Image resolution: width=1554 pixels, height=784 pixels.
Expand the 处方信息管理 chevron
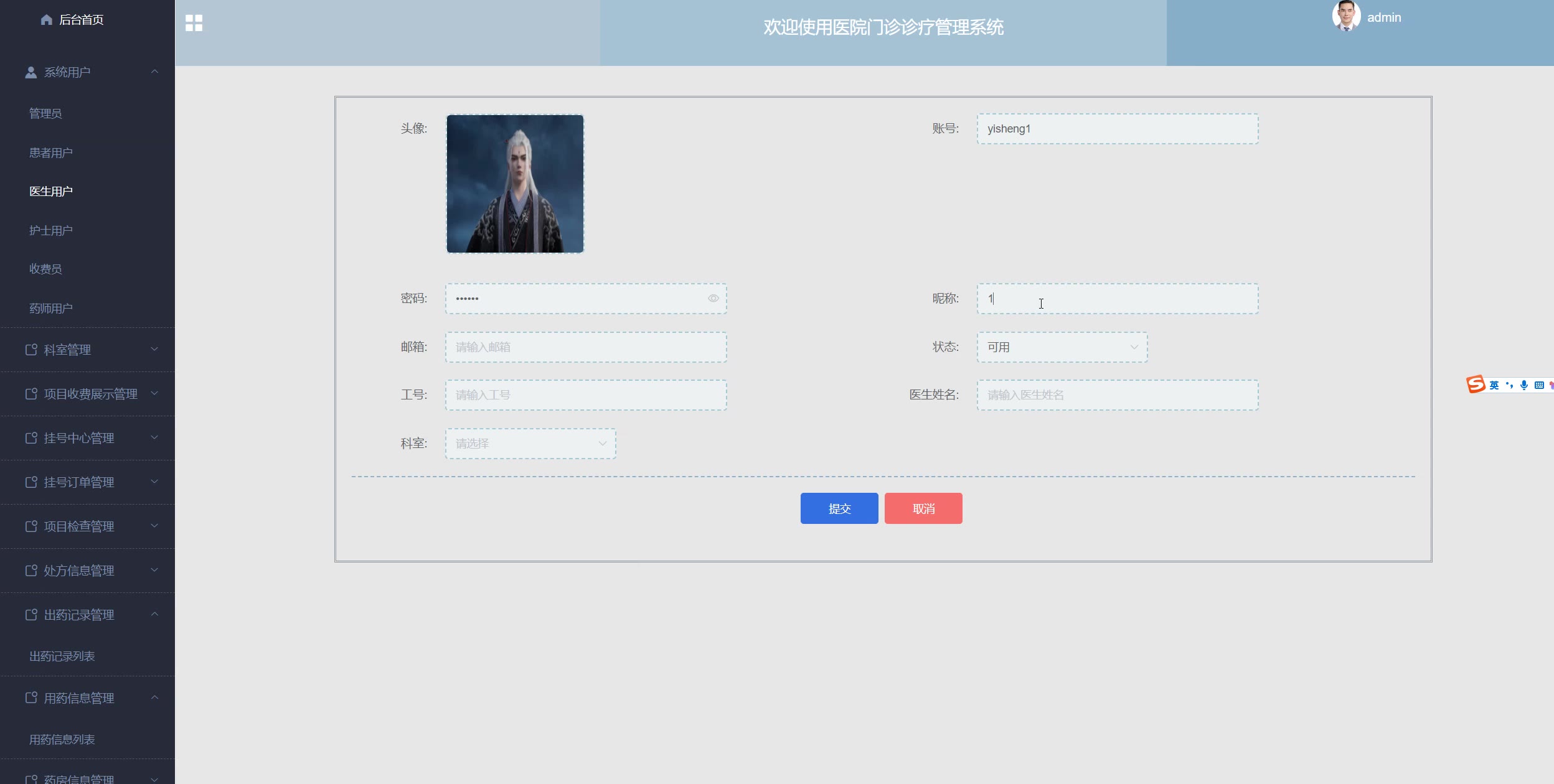point(154,570)
